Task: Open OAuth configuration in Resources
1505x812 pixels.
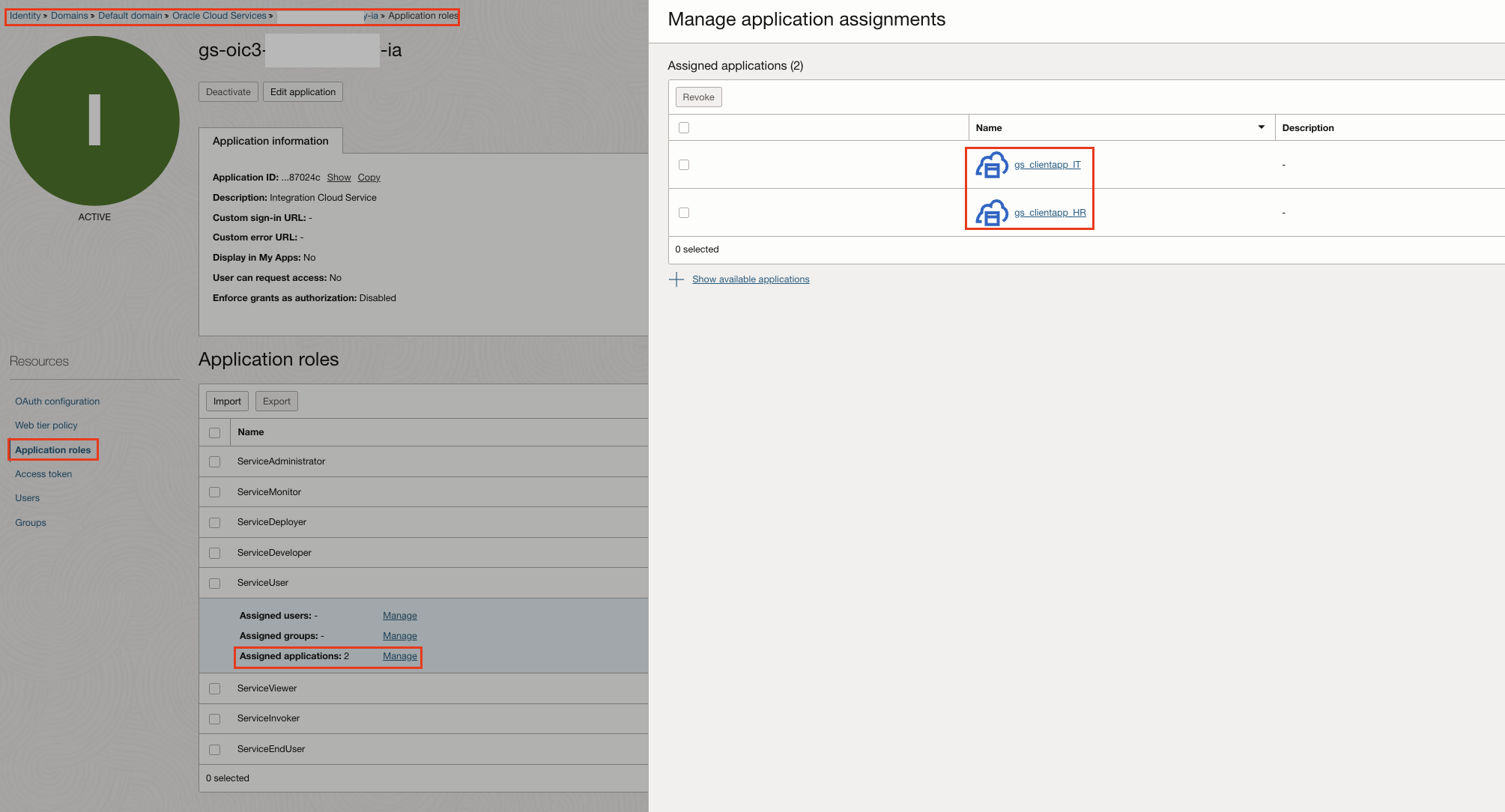Action: pyautogui.click(x=57, y=402)
